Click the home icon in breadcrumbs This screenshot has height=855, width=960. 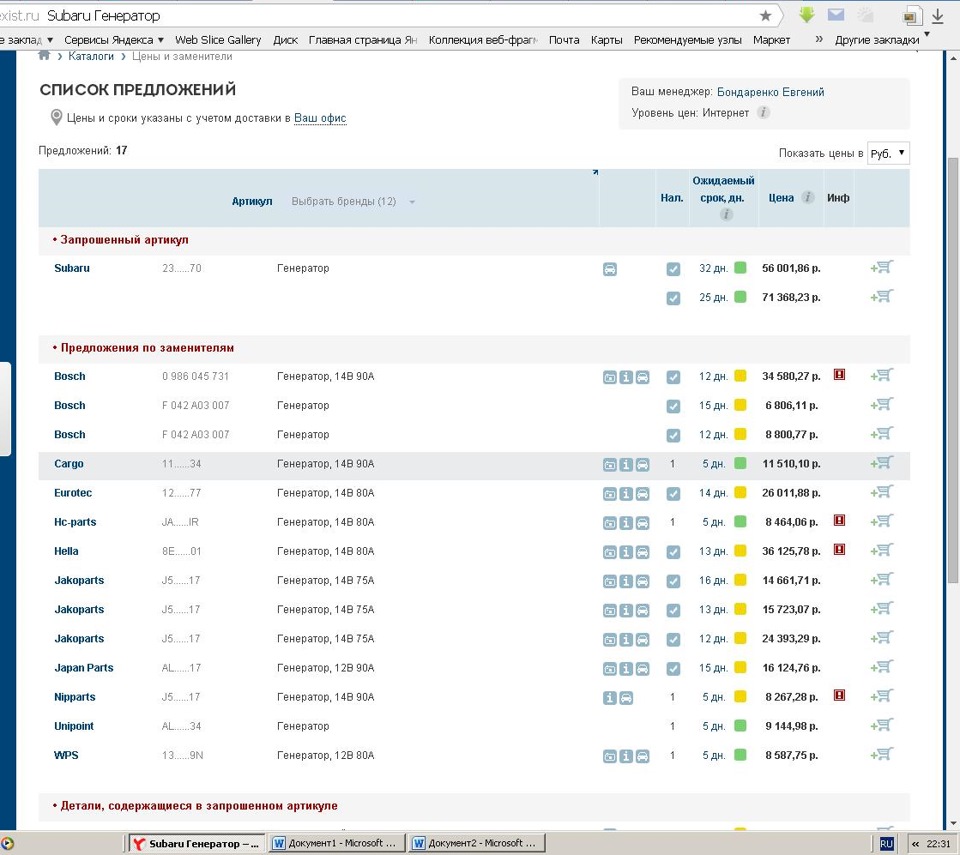point(44,56)
